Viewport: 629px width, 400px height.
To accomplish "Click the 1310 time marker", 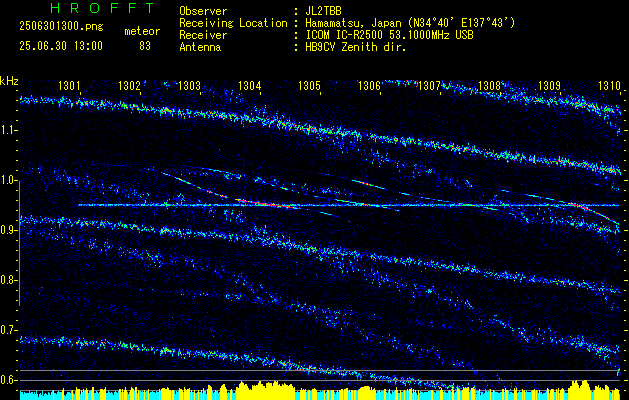I will click(x=610, y=85).
